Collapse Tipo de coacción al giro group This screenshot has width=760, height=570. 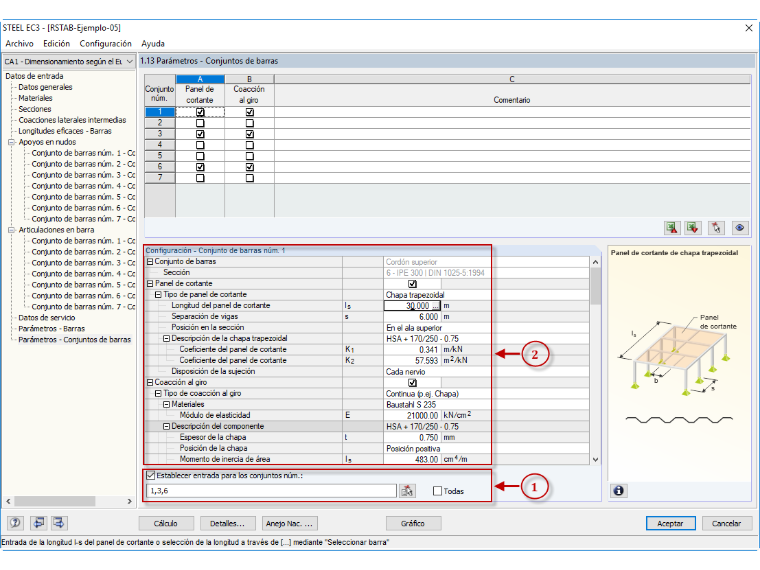(158, 394)
